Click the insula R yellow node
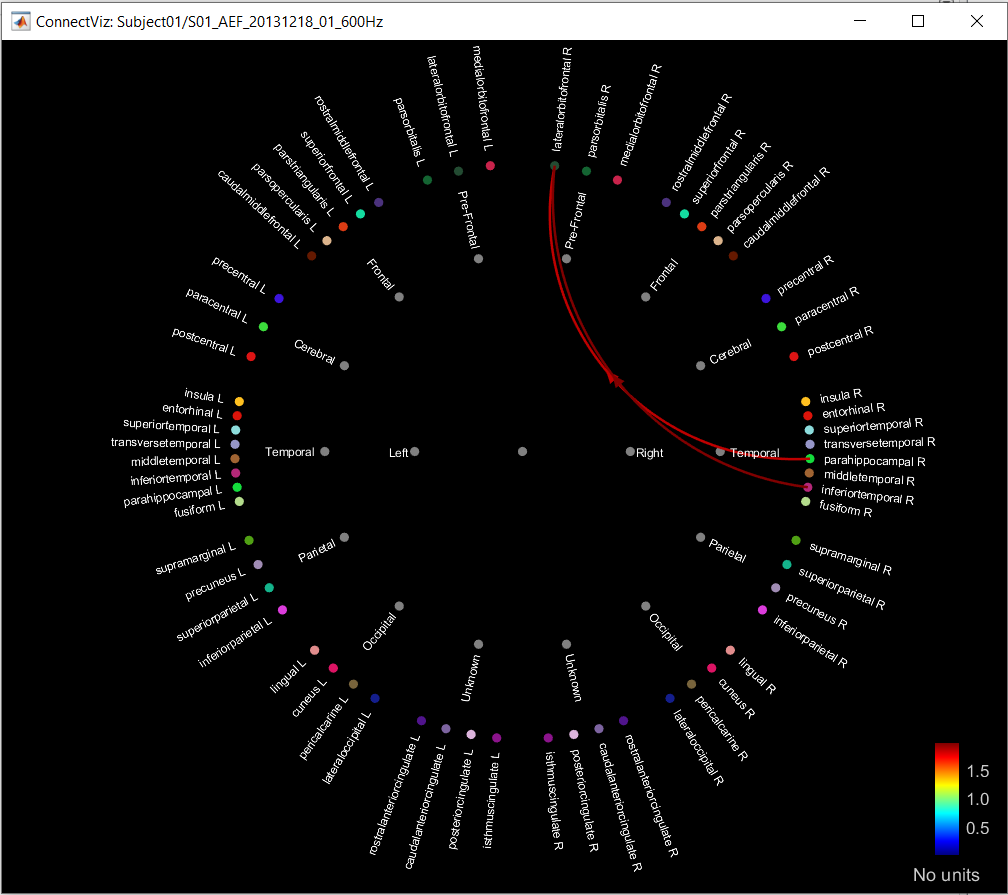This screenshot has width=1008, height=895. pos(806,401)
